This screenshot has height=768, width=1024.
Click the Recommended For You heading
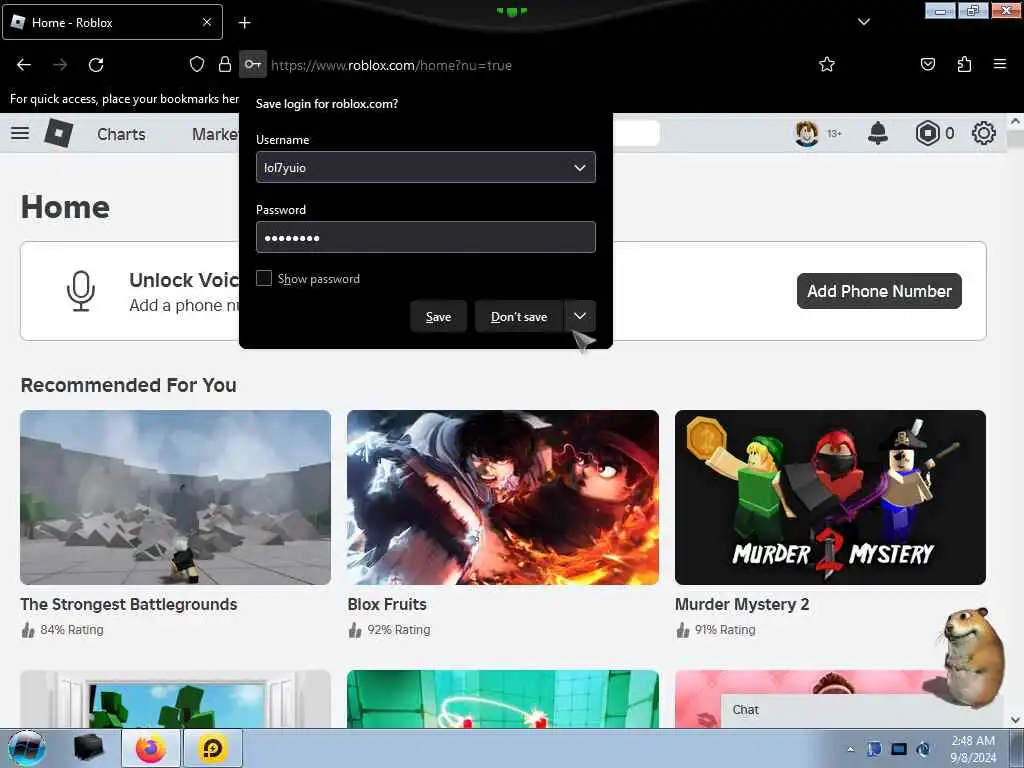pyautogui.click(x=129, y=385)
